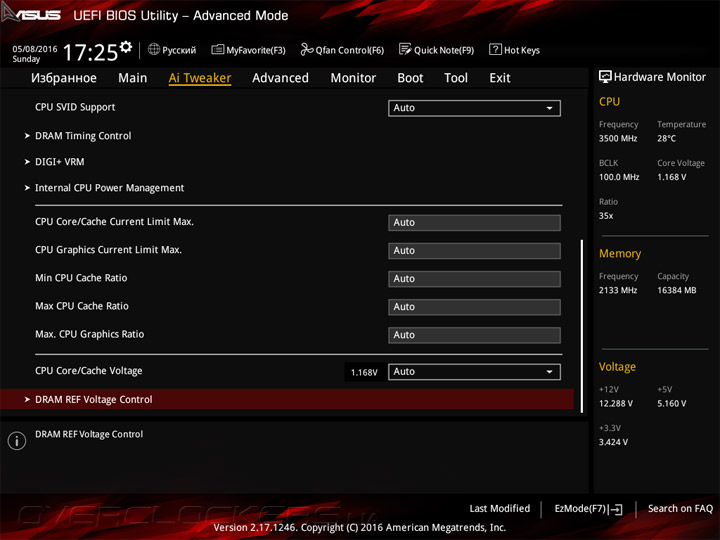720x540 pixels.
Task: Open Search on FAQ link
Action: tap(680, 508)
